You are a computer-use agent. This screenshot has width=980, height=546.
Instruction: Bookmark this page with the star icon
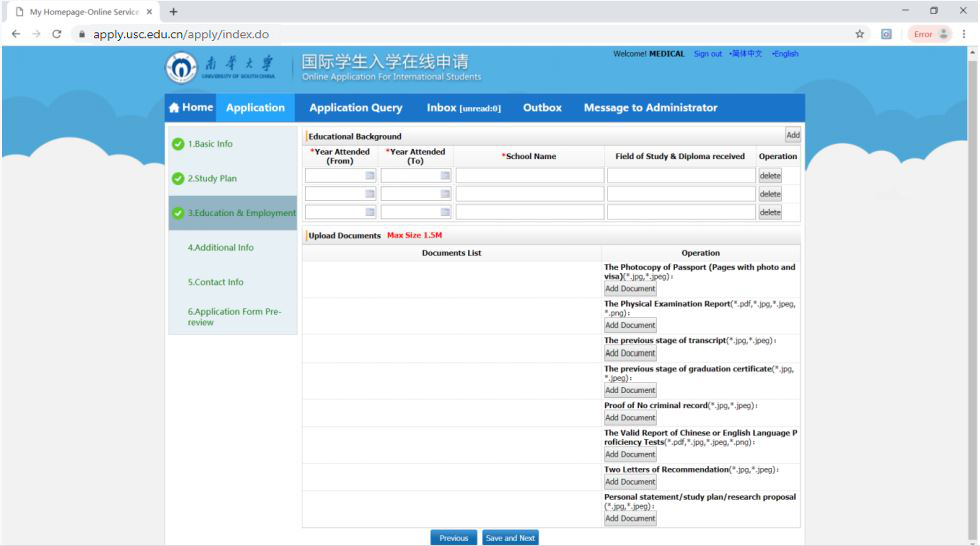860,34
